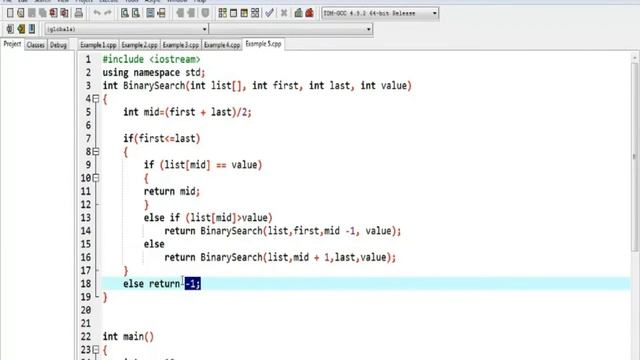Collapse the main body at line 23
The width and height of the screenshot is (640, 360).
pos(96,349)
